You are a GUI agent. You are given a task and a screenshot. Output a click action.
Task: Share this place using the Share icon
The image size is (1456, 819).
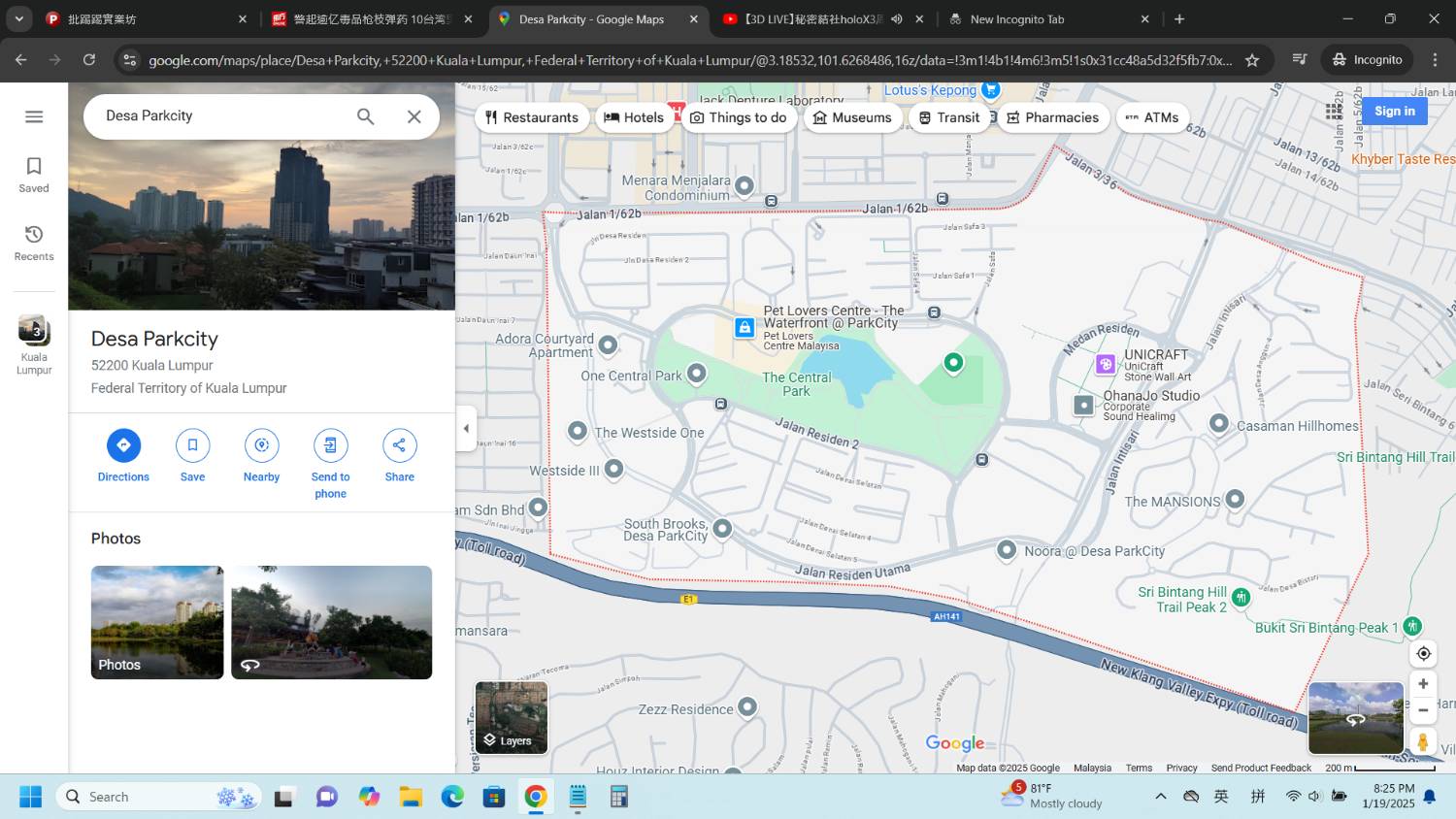pos(399,445)
